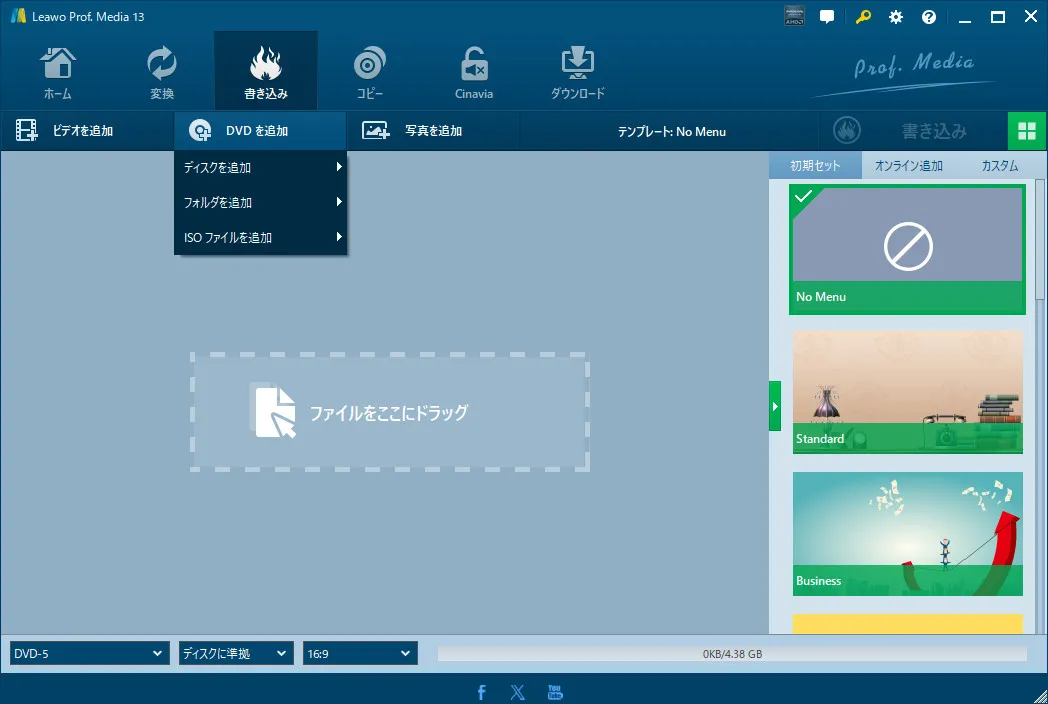The height and width of the screenshot is (704, 1048).
Task: Open the DVD-5 disc type dropdown
Action: 88,653
